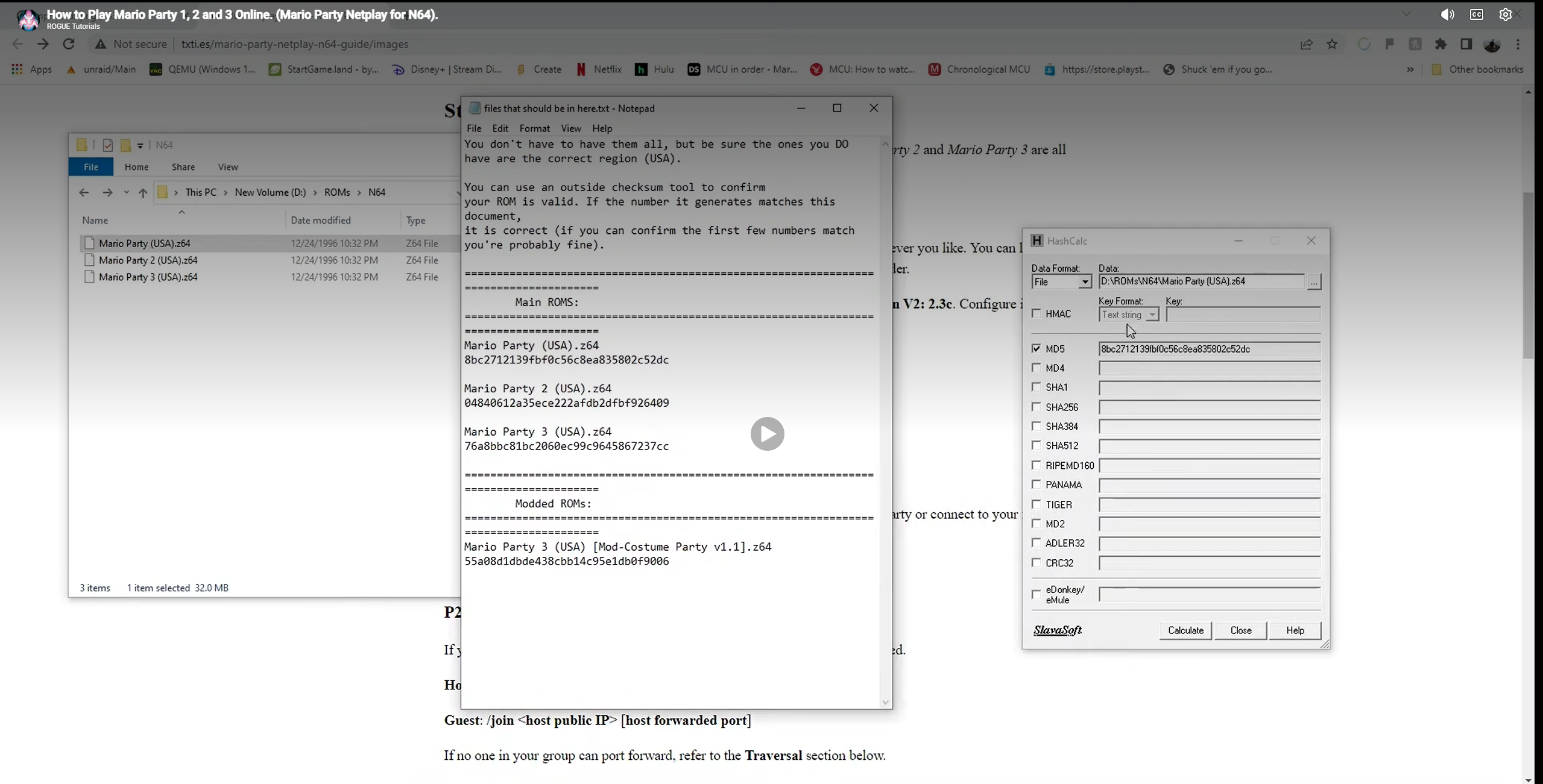Click the video volume speaker icon
1543x784 pixels.
pyautogui.click(x=1447, y=14)
